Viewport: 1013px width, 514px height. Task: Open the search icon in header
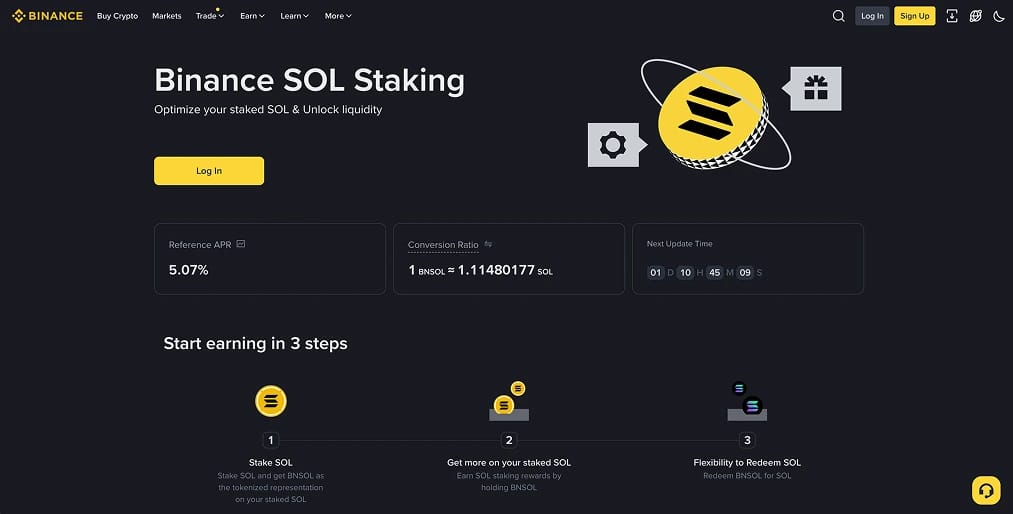(839, 16)
